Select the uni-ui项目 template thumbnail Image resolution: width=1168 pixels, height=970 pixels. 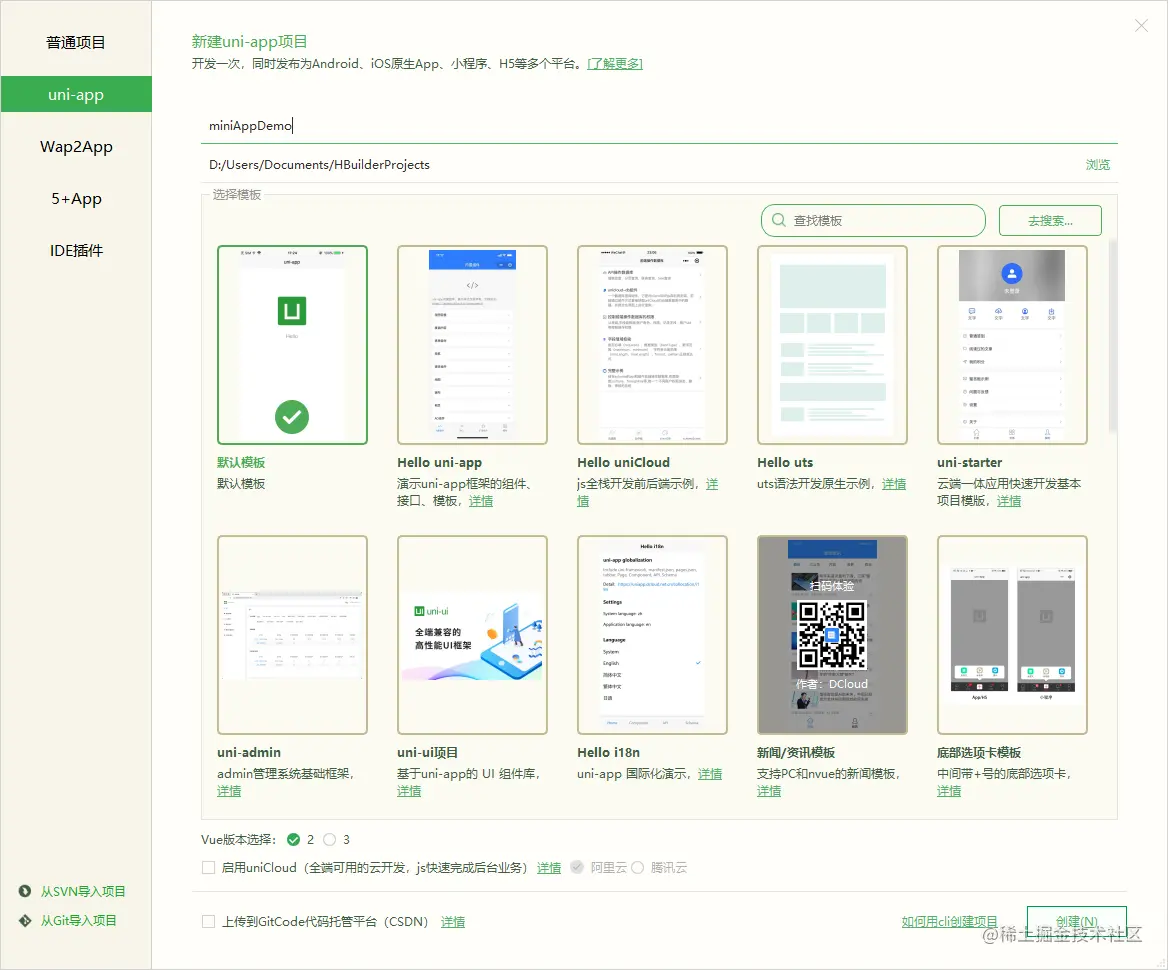(x=472, y=635)
